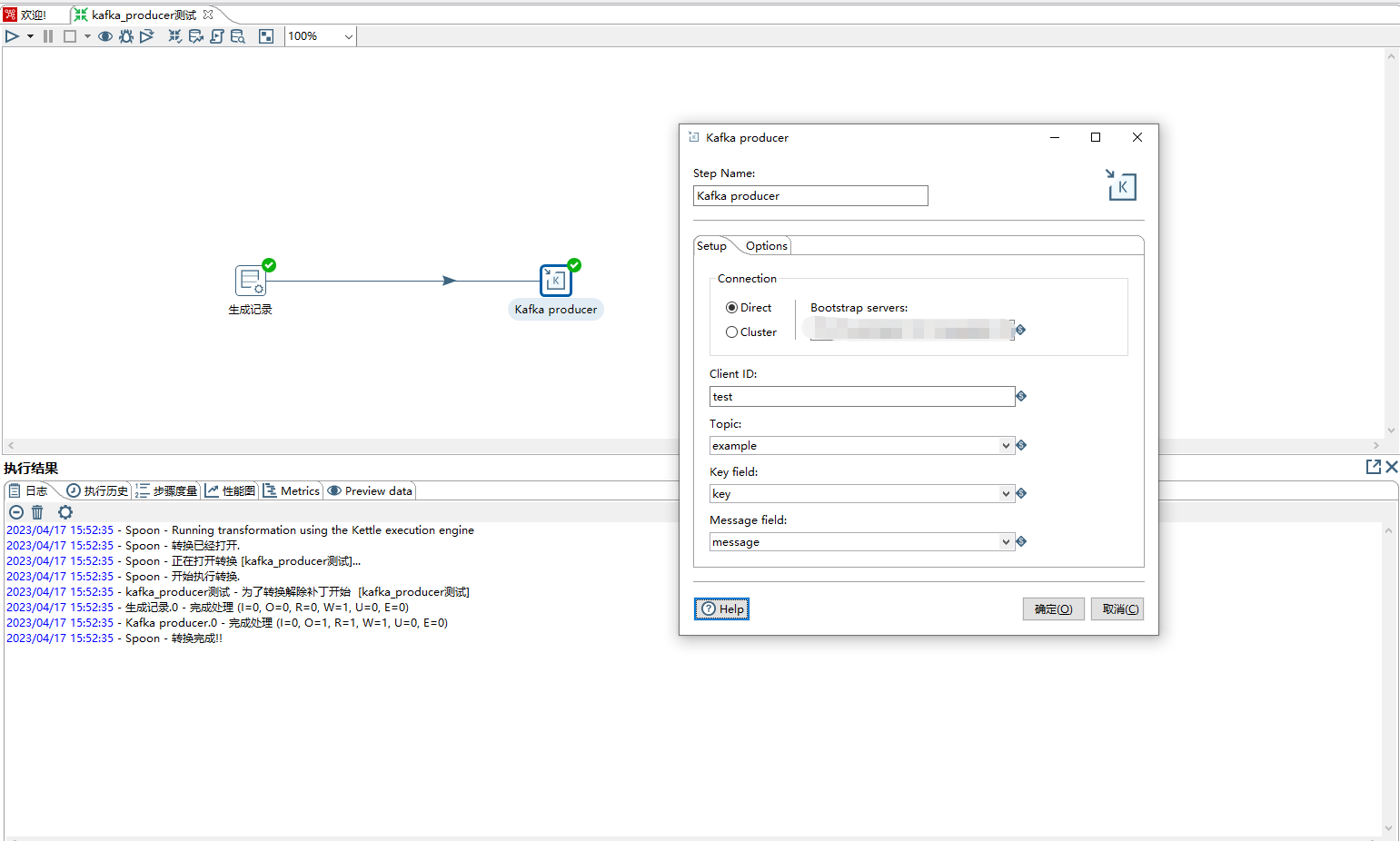Select the Direct connection radio button
Screen dimensions: 1400x841
(732, 307)
